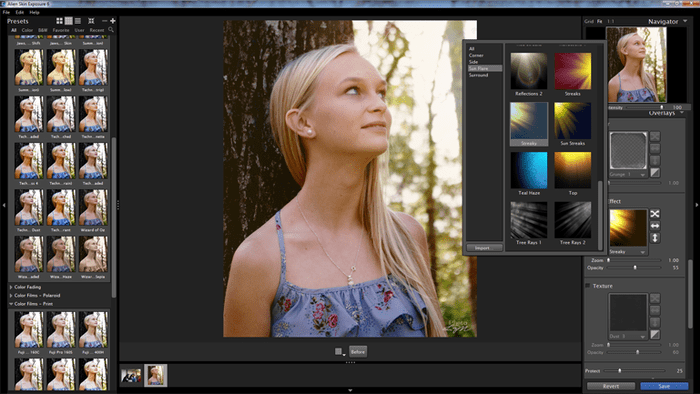Choose the Sun Streaks light effect thumbnail
Screen dimensions: 700x394
click(x=572, y=121)
